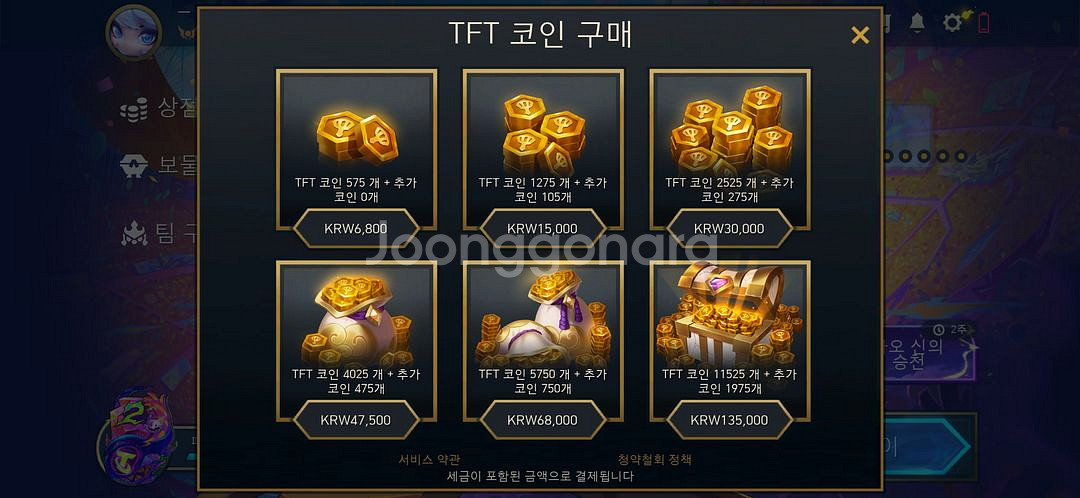Close the TFT coin purchase dialog

(860, 35)
